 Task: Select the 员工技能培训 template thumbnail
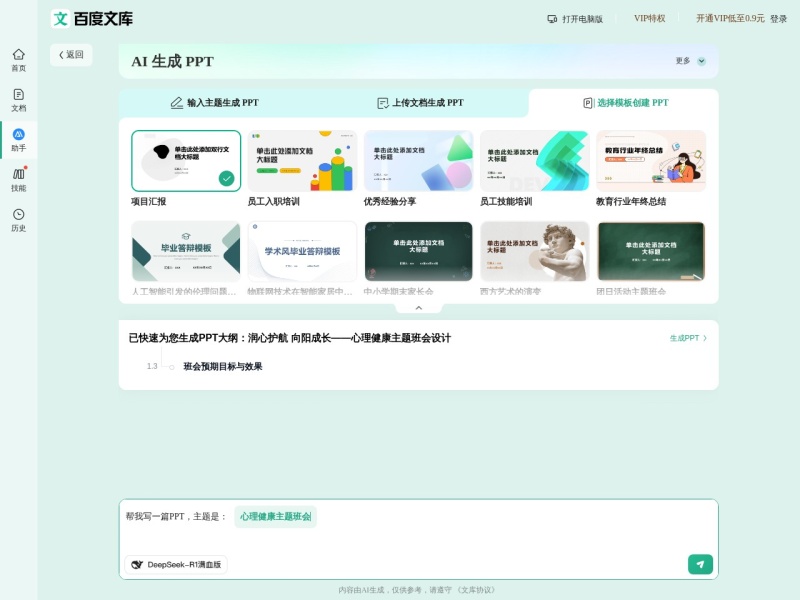535,161
